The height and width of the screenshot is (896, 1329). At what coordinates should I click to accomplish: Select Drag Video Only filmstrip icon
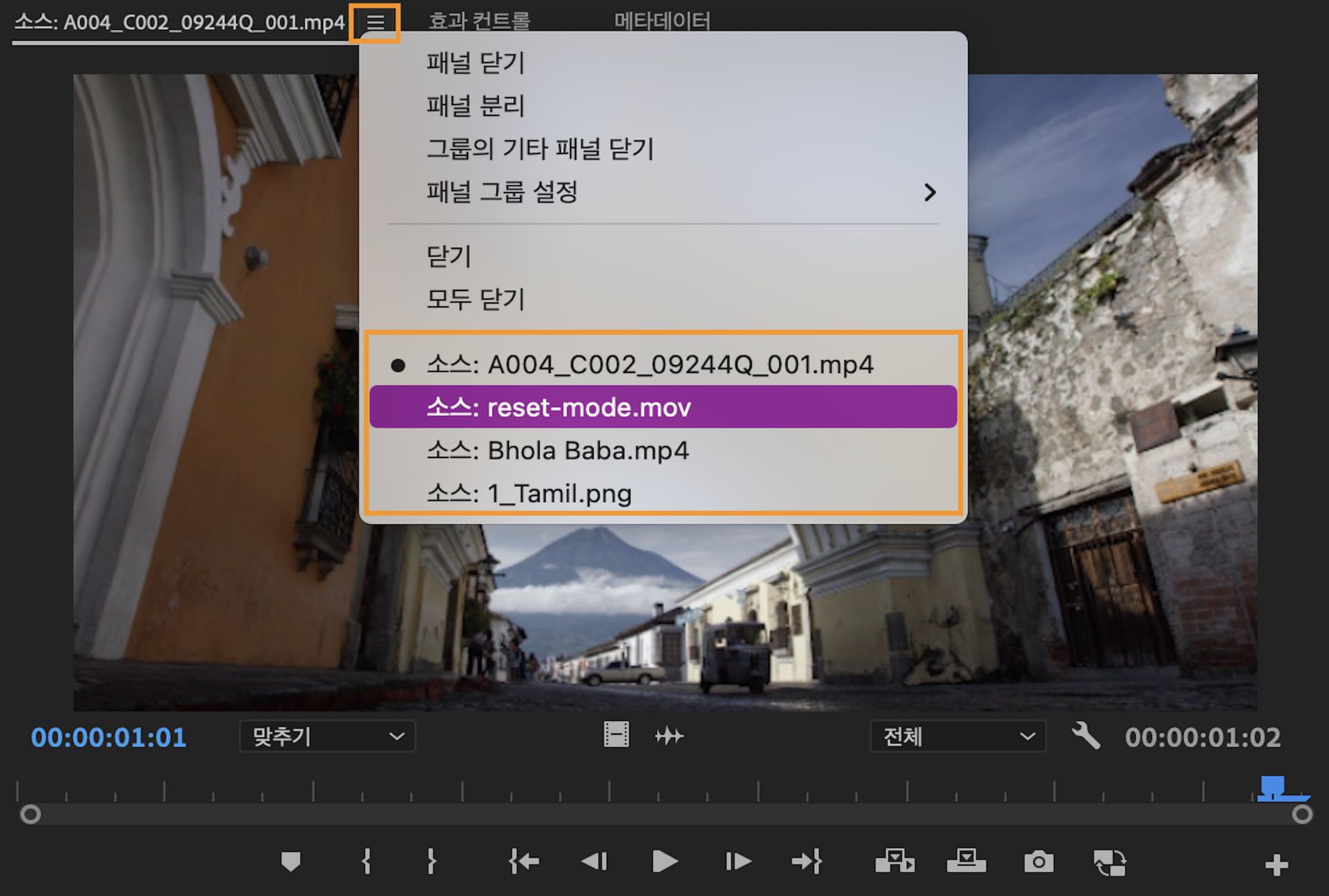point(615,735)
